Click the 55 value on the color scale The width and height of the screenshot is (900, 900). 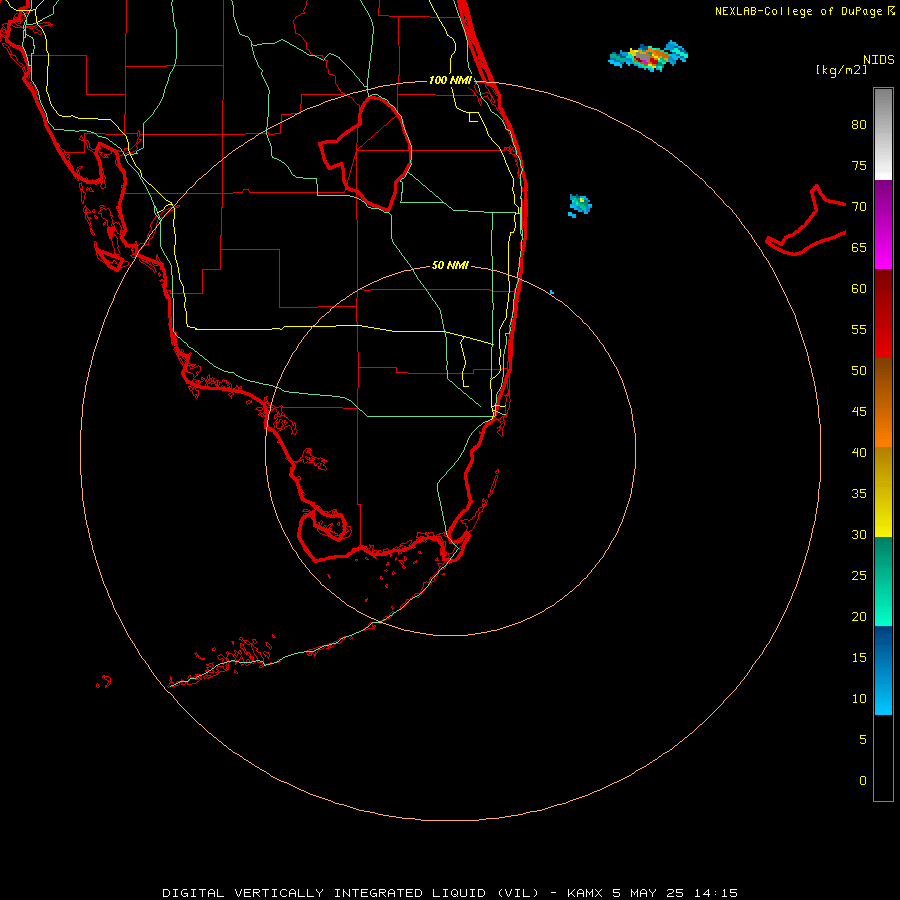tap(859, 329)
